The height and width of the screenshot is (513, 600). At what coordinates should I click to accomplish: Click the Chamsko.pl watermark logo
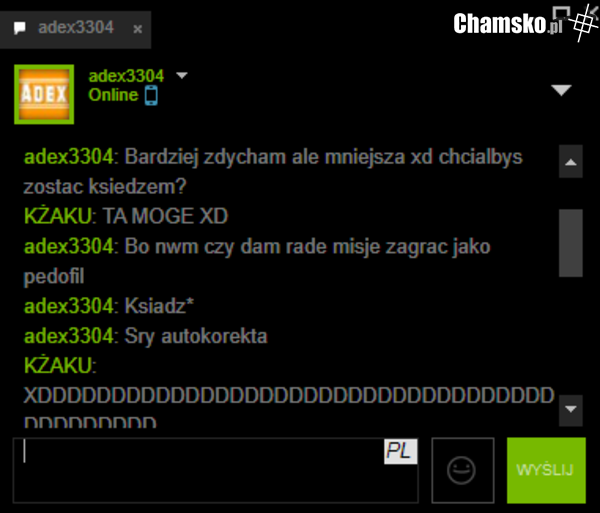pyautogui.click(x=508, y=24)
